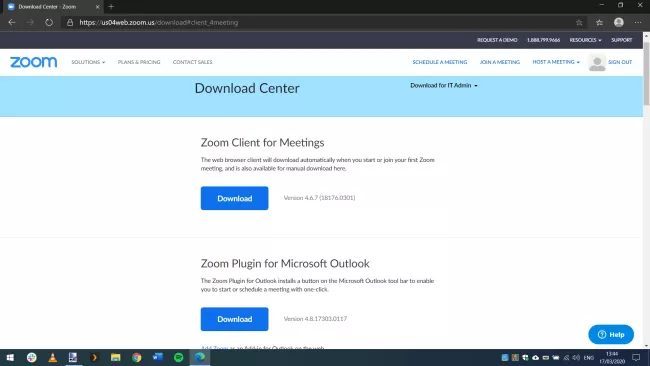This screenshot has height=366, width=650.
Task: Click the Zoom account avatar next to Sign Out
Action: pos(597,63)
